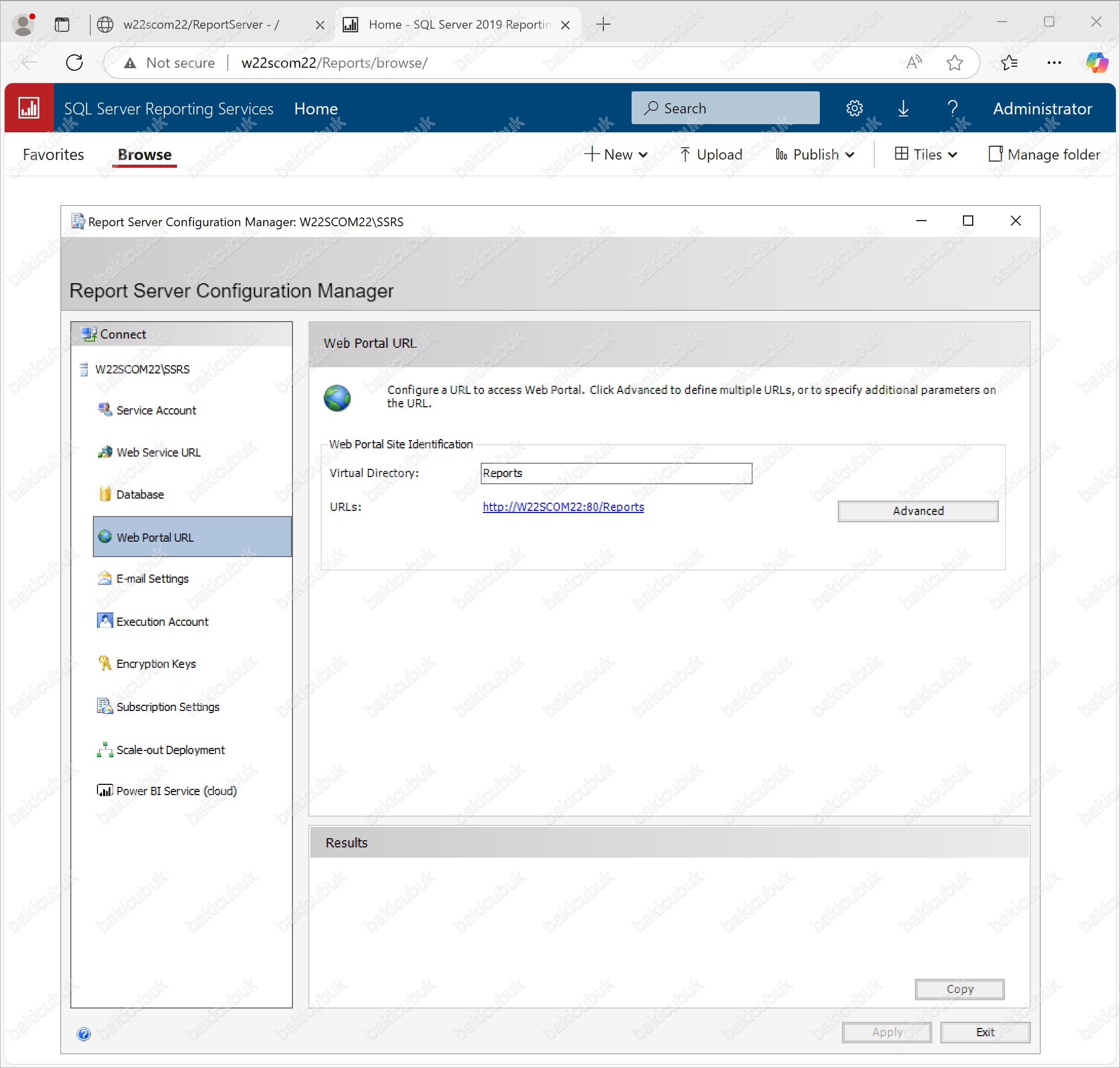Screen dimensions: 1120x1068
Task: Click the Scale-out Deployment icon
Action: click(105, 749)
